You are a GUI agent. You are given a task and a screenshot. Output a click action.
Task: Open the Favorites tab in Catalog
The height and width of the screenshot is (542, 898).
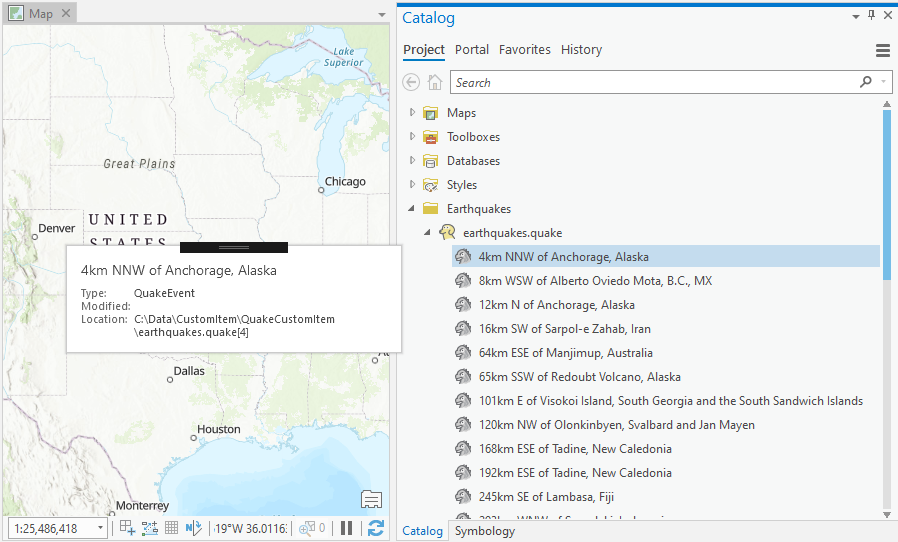click(525, 50)
